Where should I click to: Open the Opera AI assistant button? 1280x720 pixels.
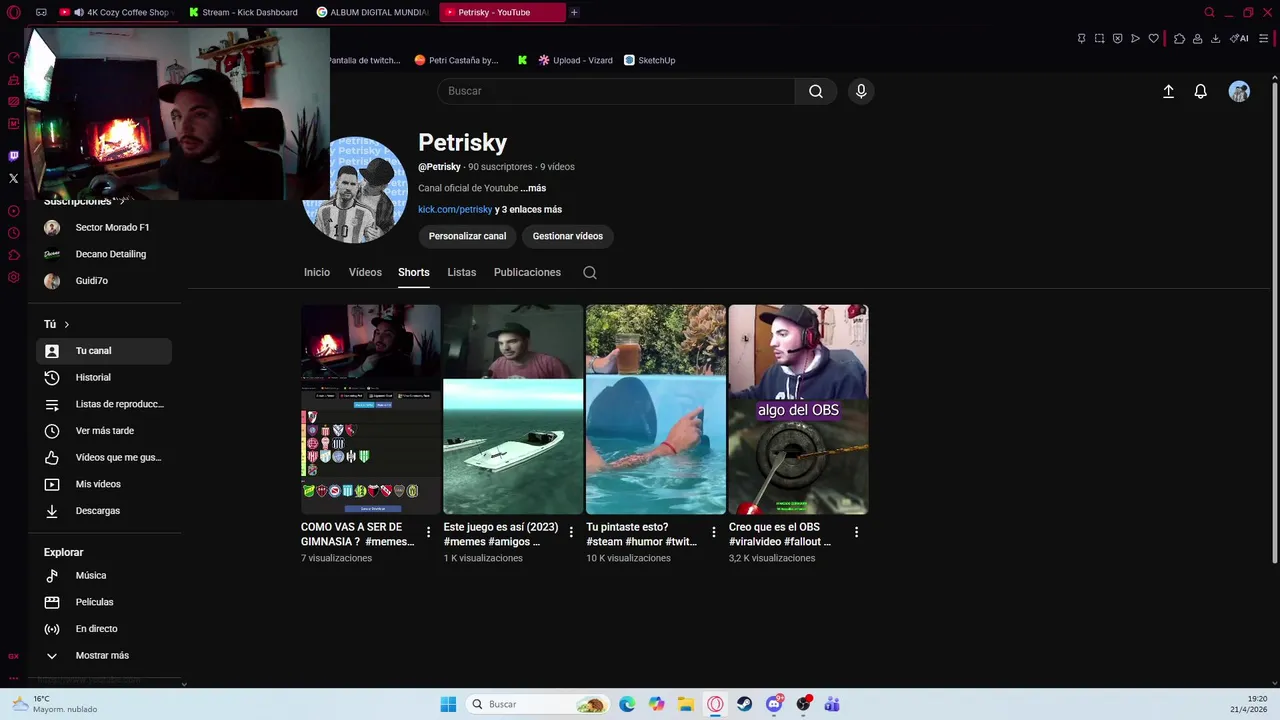(x=1239, y=39)
